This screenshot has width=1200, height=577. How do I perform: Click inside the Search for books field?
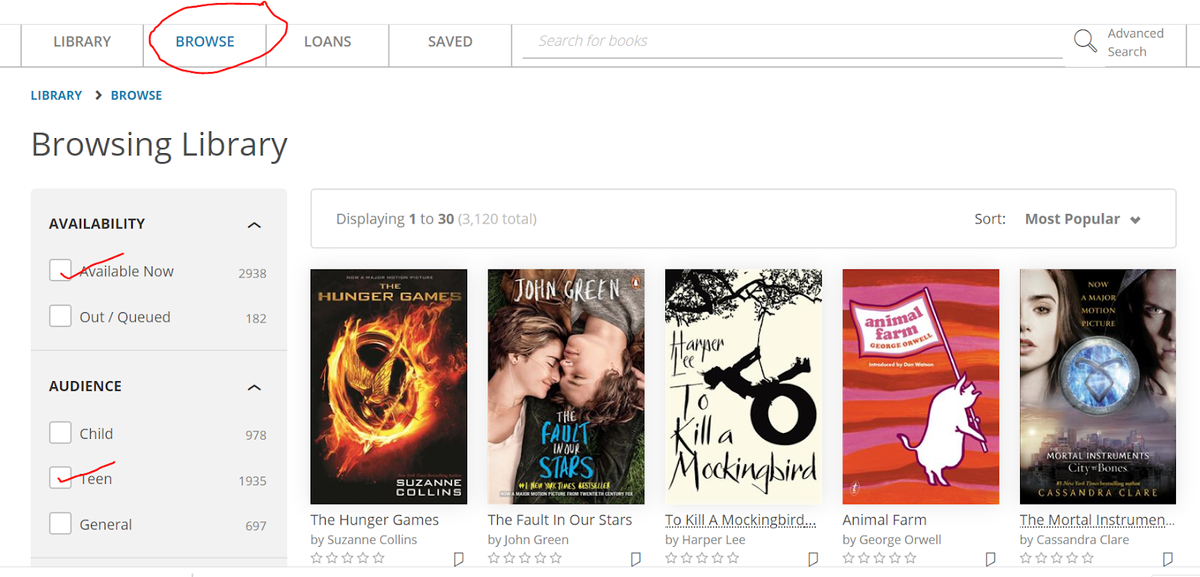tap(792, 41)
